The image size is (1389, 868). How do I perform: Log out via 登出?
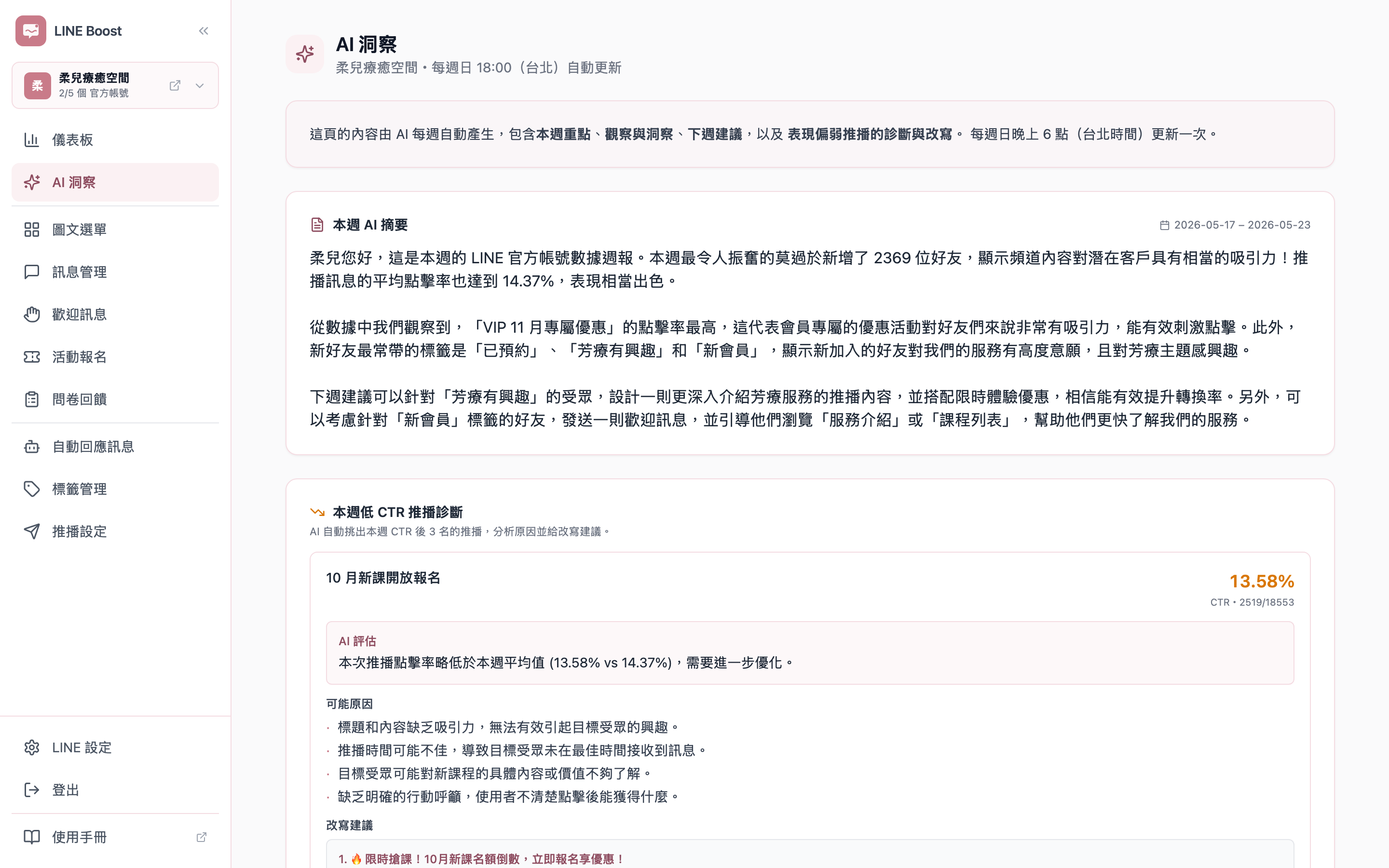[x=115, y=790]
